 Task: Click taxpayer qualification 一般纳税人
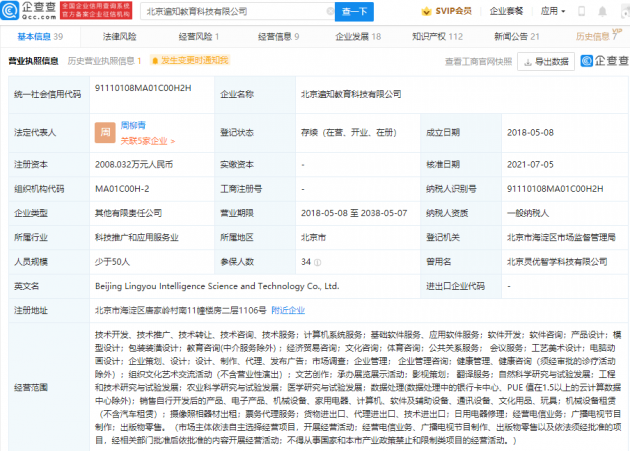tap(528, 213)
